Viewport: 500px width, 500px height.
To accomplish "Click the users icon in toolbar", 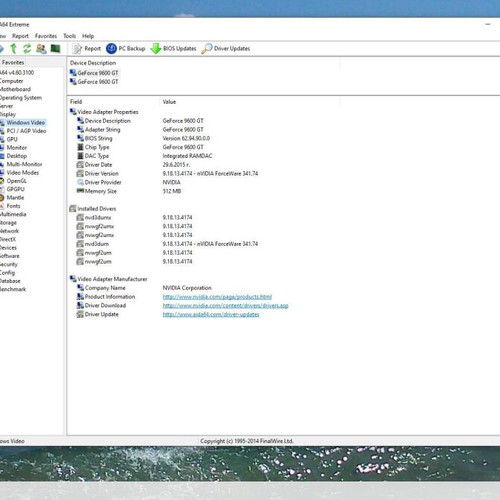I will [41, 49].
